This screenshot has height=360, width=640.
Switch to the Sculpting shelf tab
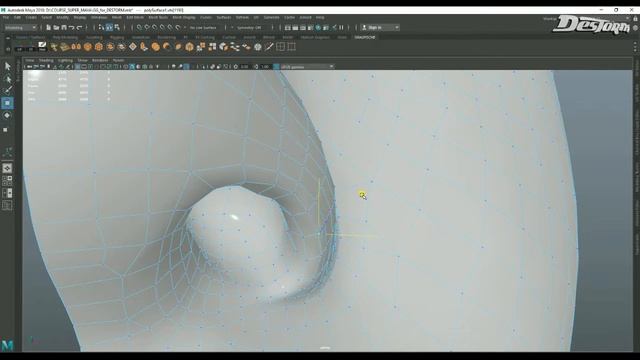[x=94, y=38]
